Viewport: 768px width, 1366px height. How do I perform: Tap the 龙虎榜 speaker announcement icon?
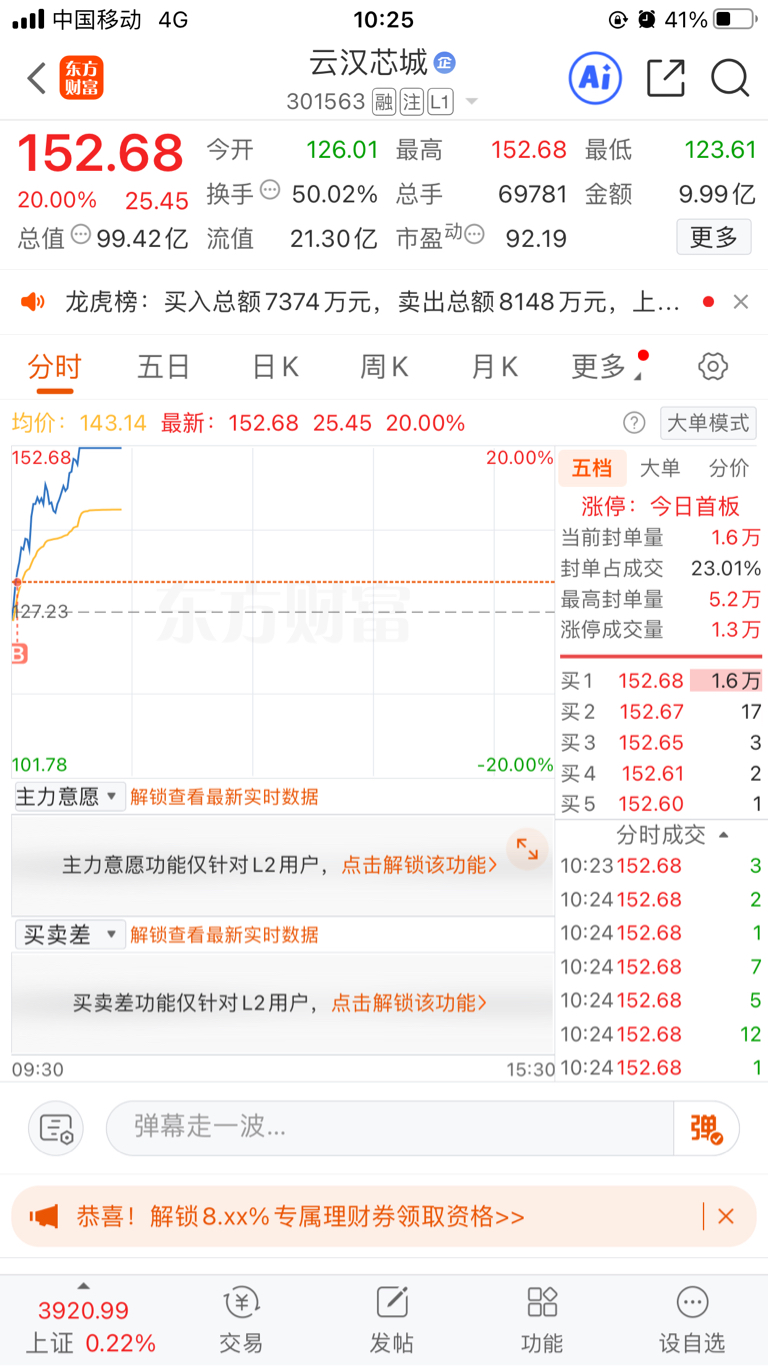33,301
